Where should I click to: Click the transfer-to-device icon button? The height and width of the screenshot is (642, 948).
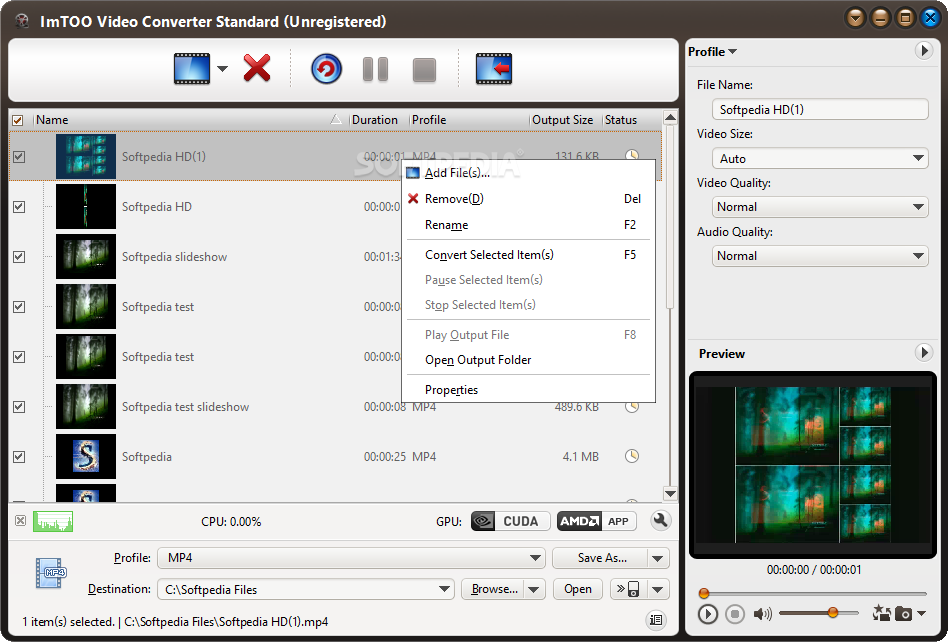click(x=629, y=589)
